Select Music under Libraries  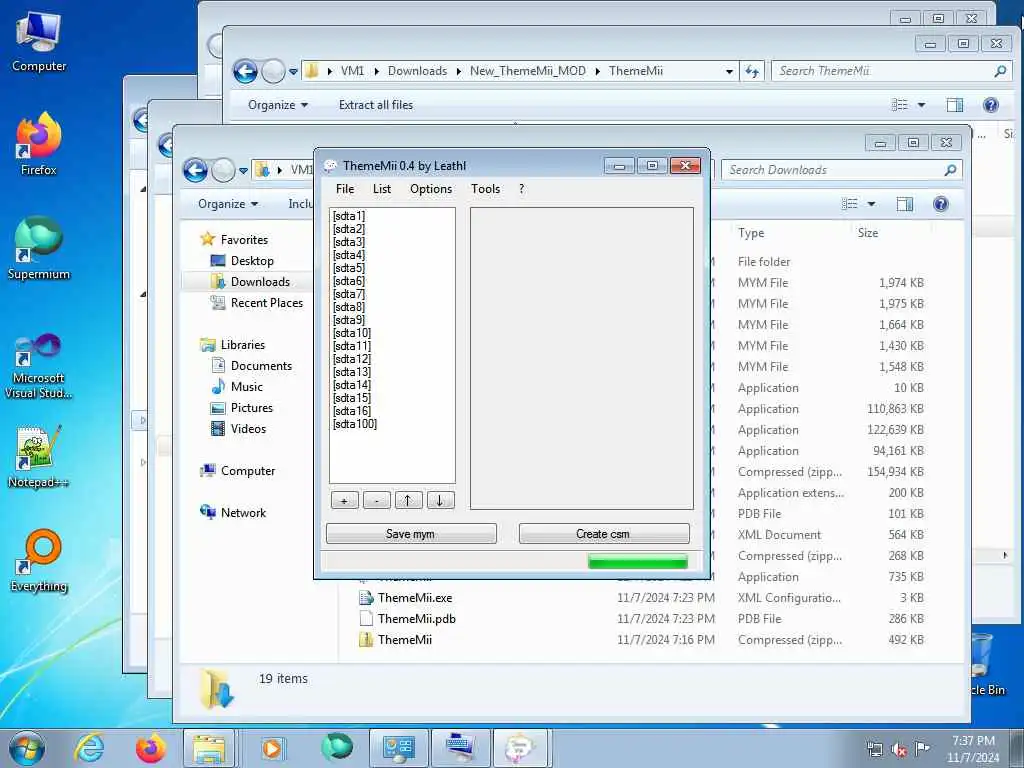(x=246, y=387)
